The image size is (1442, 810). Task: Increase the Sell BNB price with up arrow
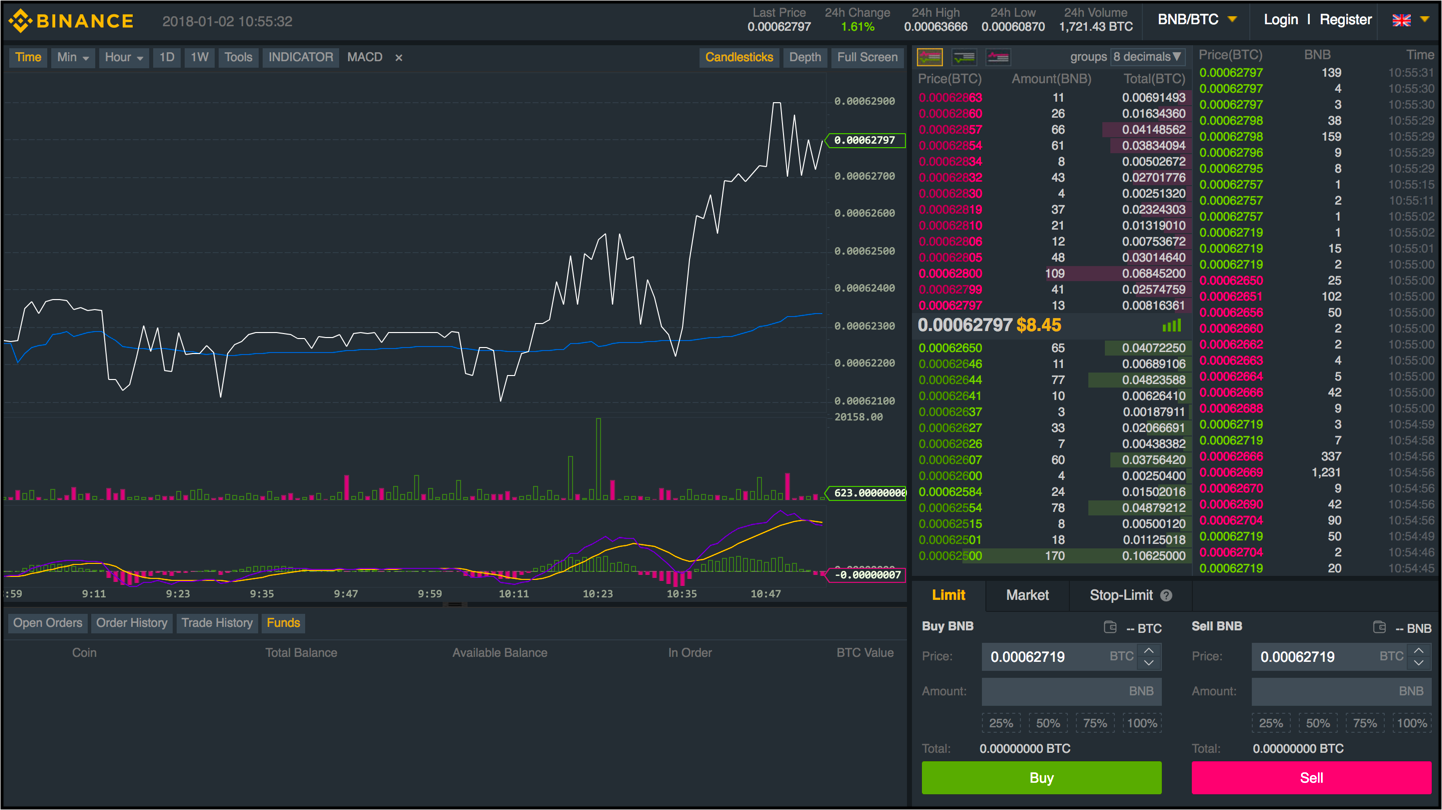click(1419, 651)
